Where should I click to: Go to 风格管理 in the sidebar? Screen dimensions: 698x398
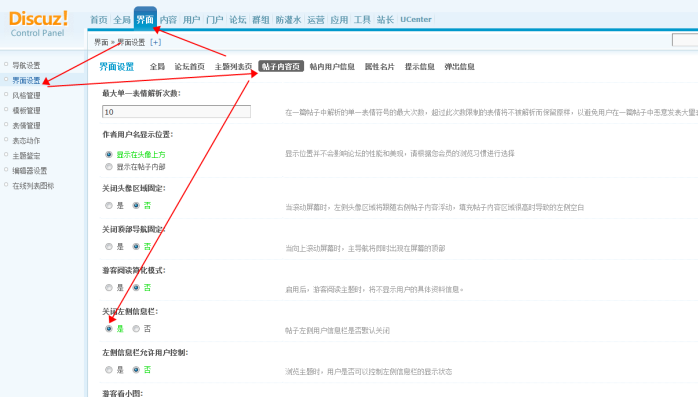(26, 96)
